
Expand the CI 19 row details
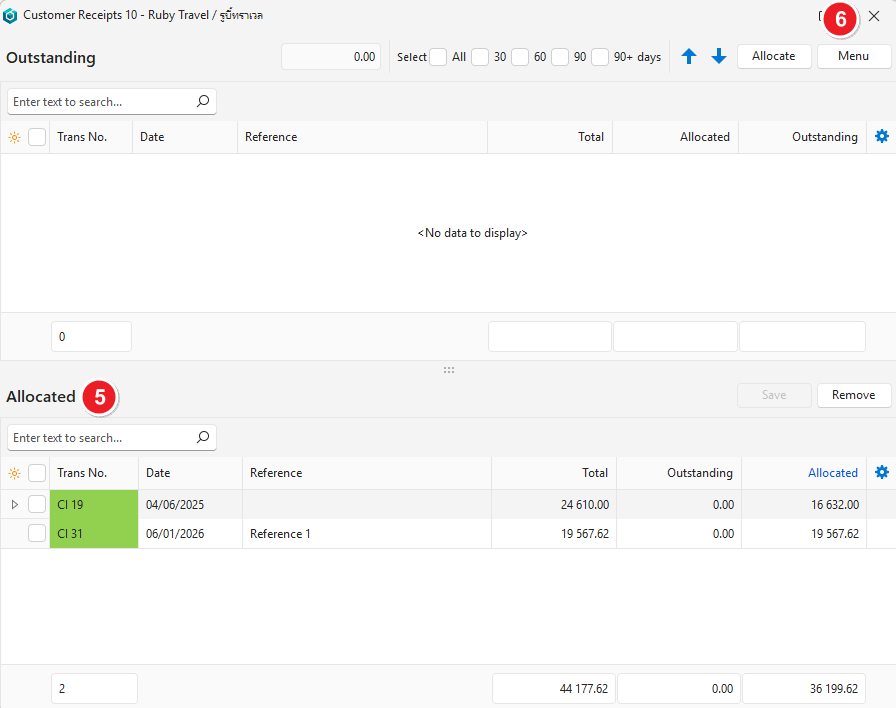[14, 505]
